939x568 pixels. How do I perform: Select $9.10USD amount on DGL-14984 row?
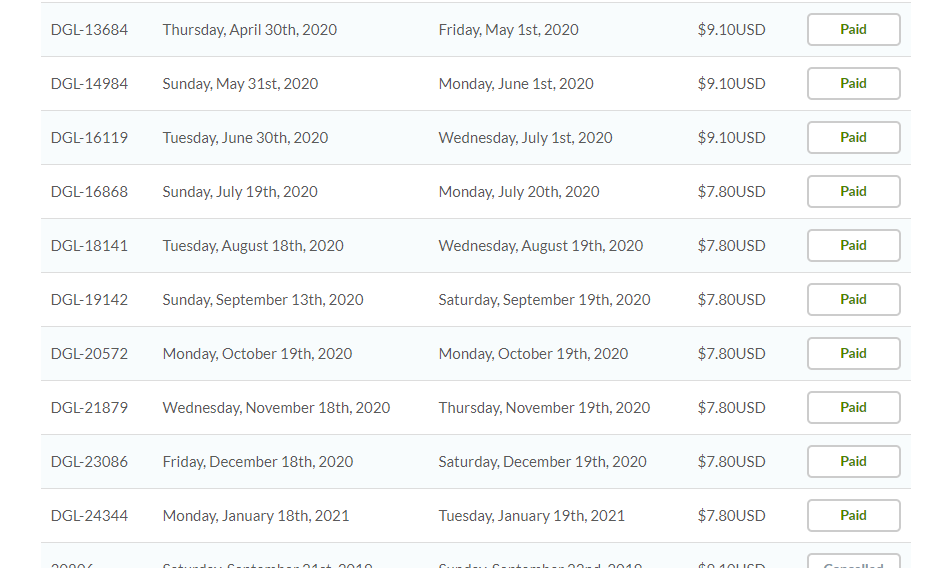731,84
